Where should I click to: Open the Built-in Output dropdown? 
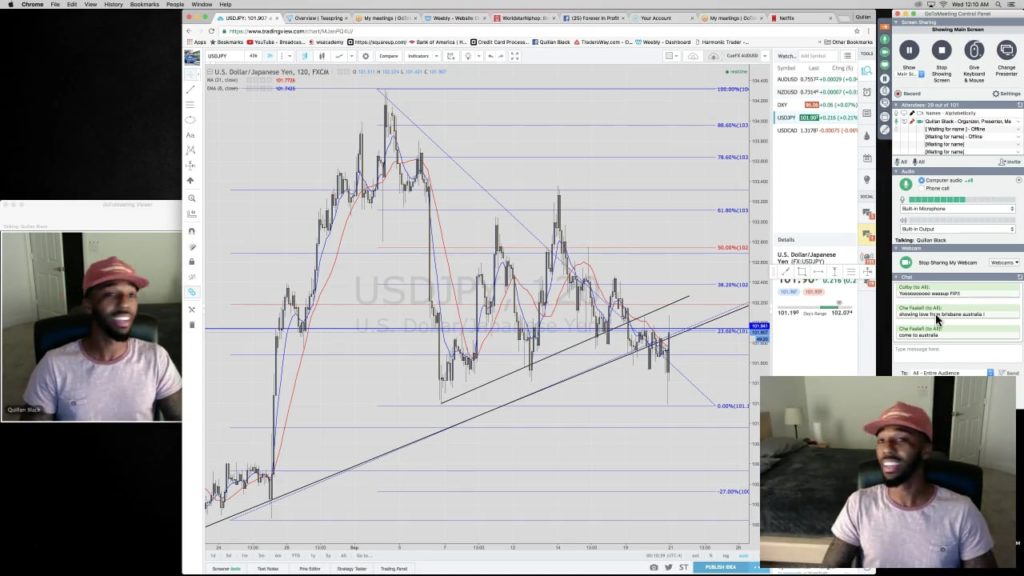click(957, 229)
